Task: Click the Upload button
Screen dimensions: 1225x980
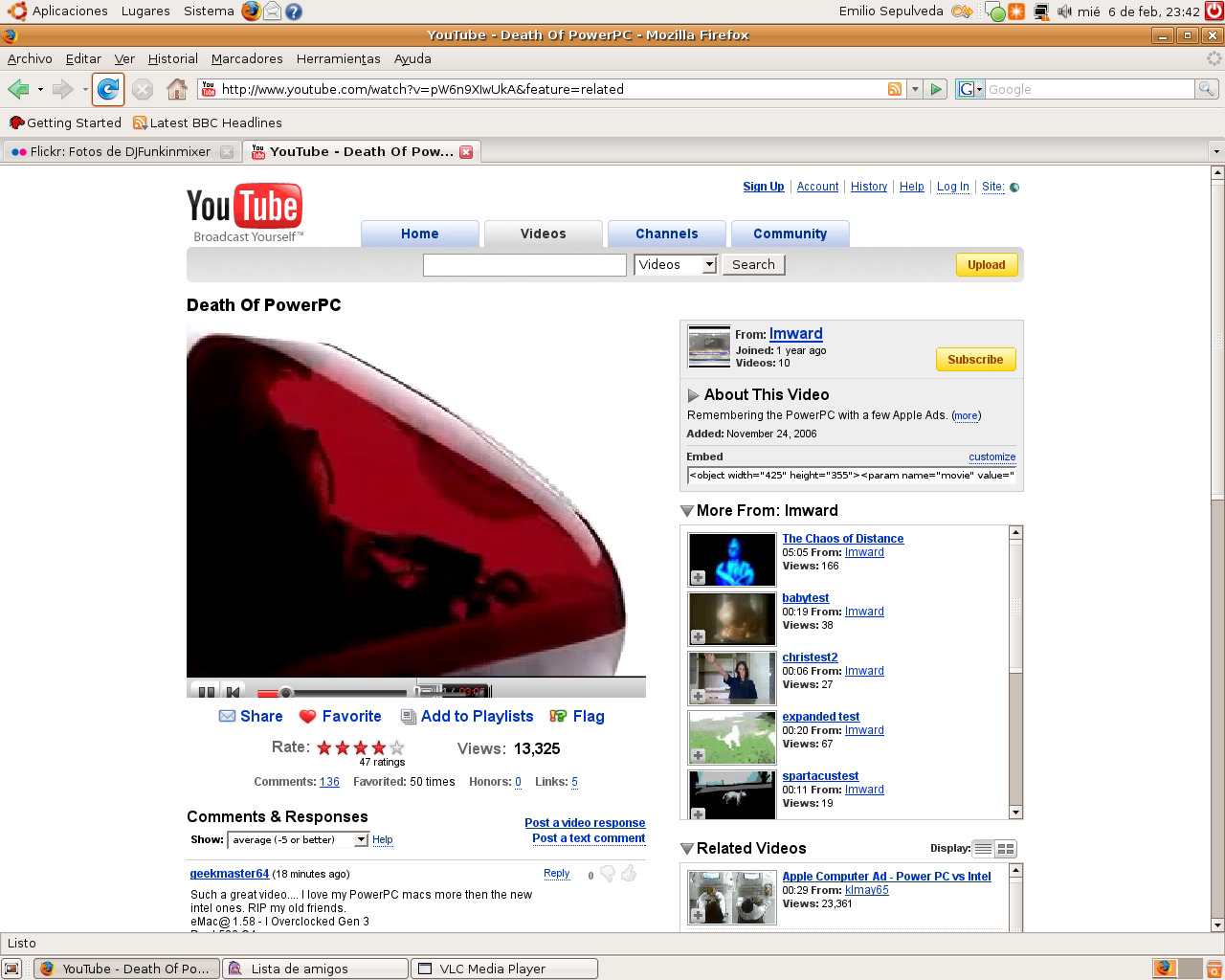Action: [x=986, y=265]
